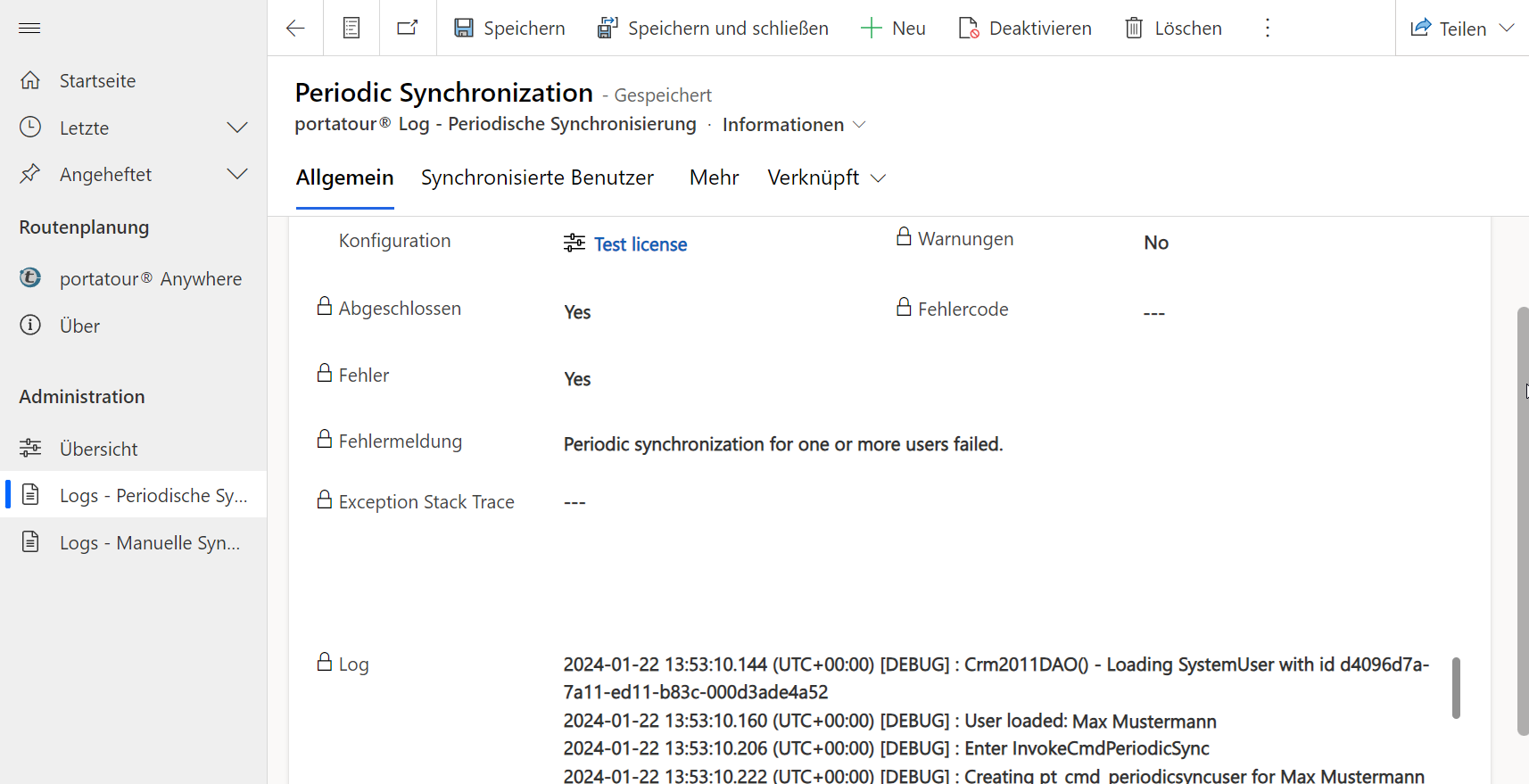Toggle the hamburger navigation menu

coord(29,29)
